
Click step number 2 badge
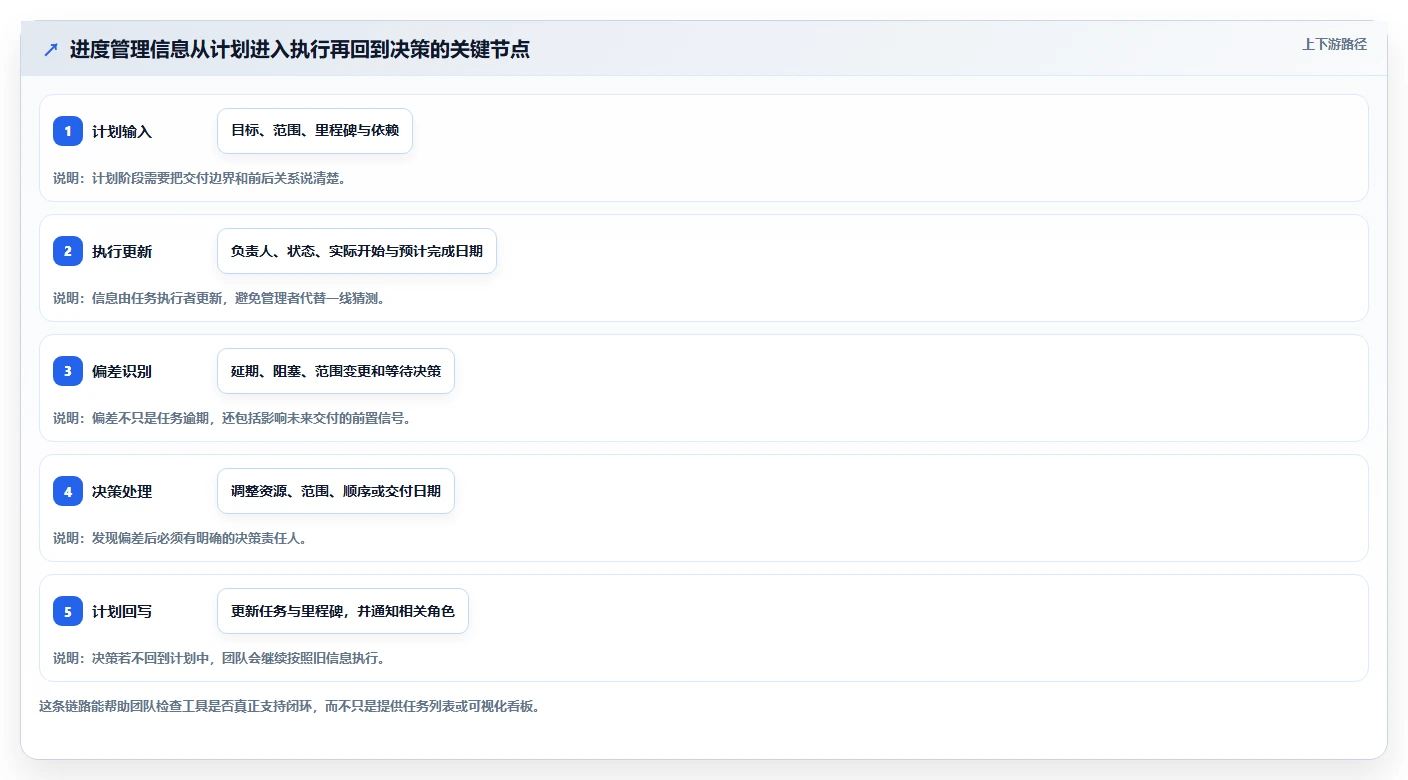[68, 251]
